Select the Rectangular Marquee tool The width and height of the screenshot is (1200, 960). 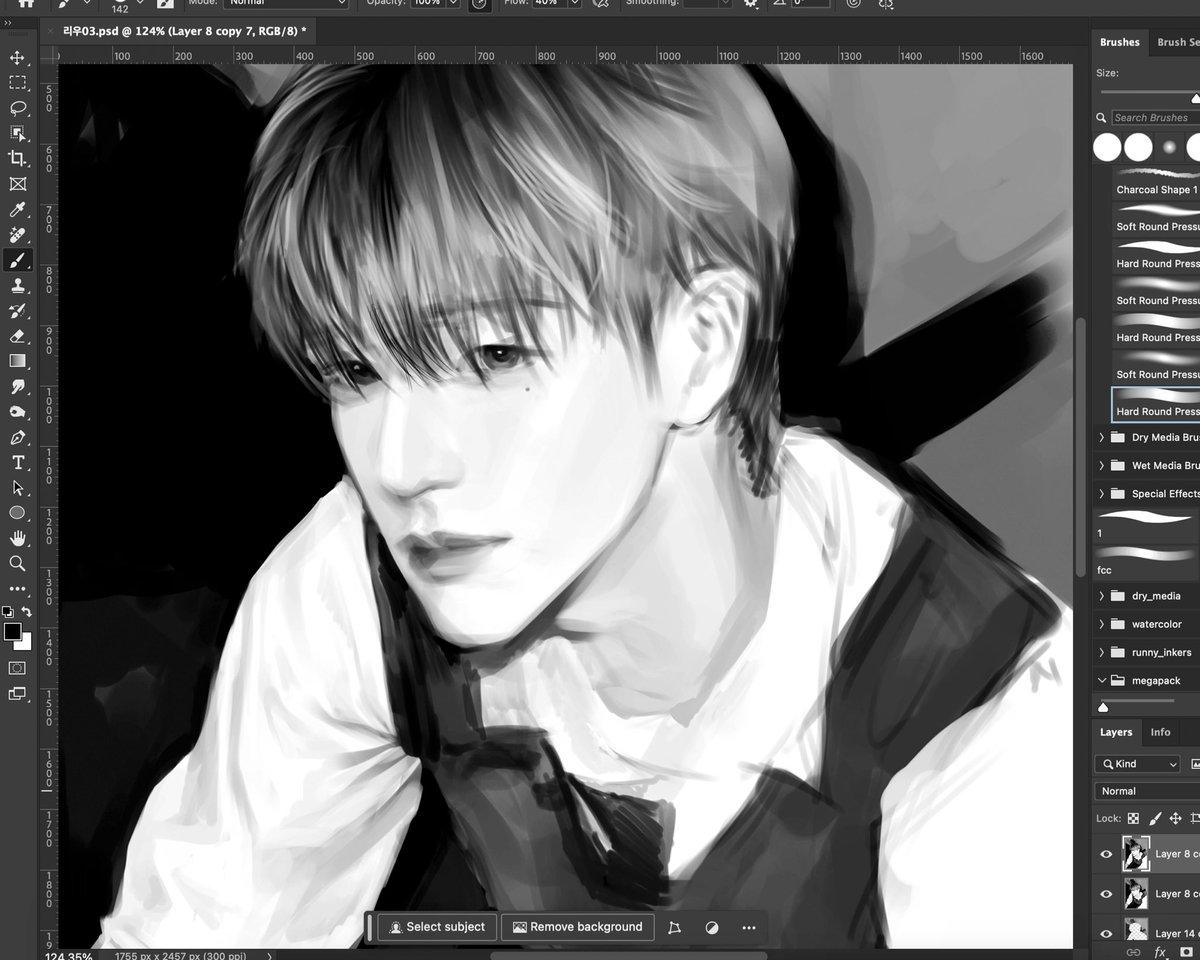coord(17,82)
